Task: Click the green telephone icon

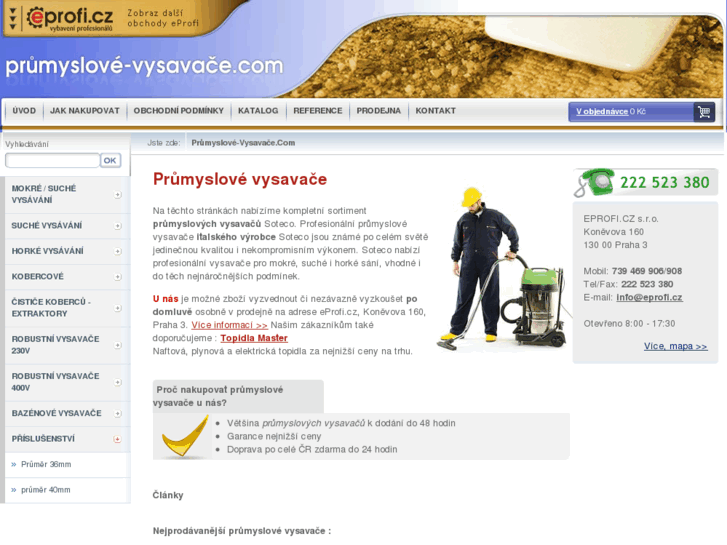Action: (x=594, y=182)
